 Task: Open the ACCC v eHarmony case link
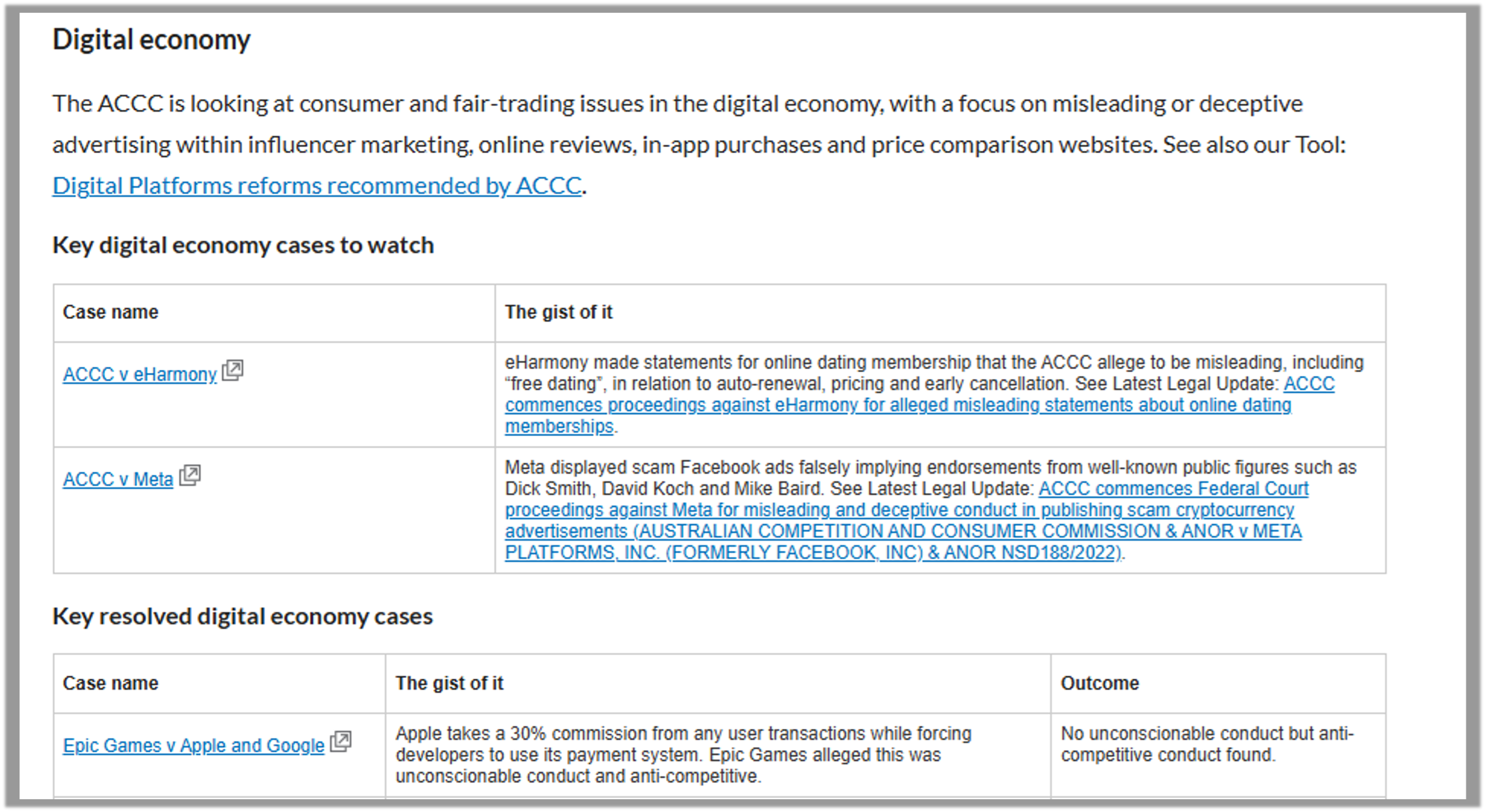140,374
